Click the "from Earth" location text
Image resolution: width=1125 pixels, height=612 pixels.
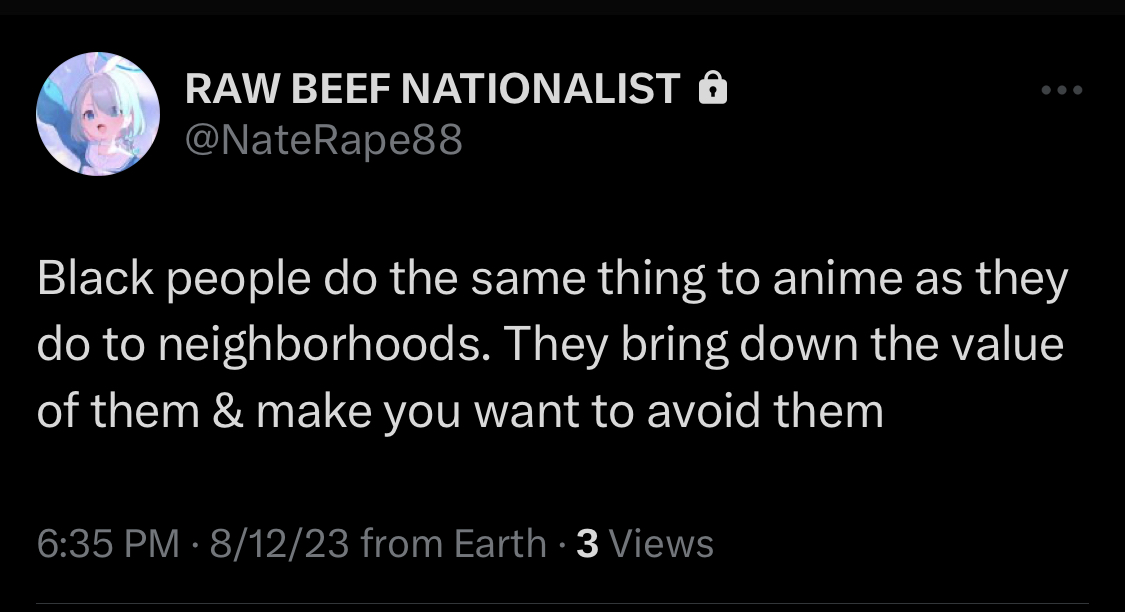click(453, 544)
